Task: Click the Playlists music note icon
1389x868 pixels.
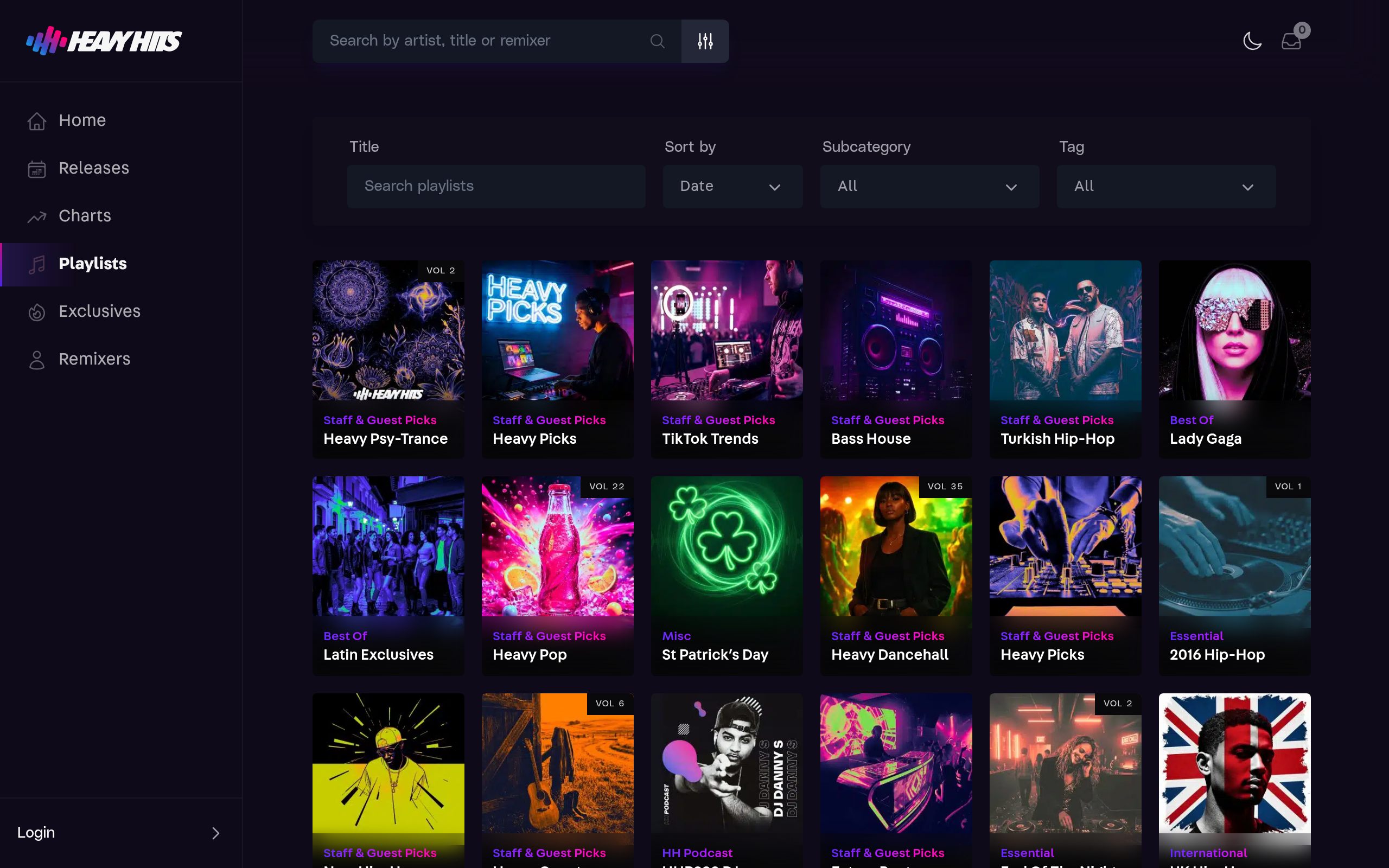Action: pyautogui.click(x=37, y=264)
